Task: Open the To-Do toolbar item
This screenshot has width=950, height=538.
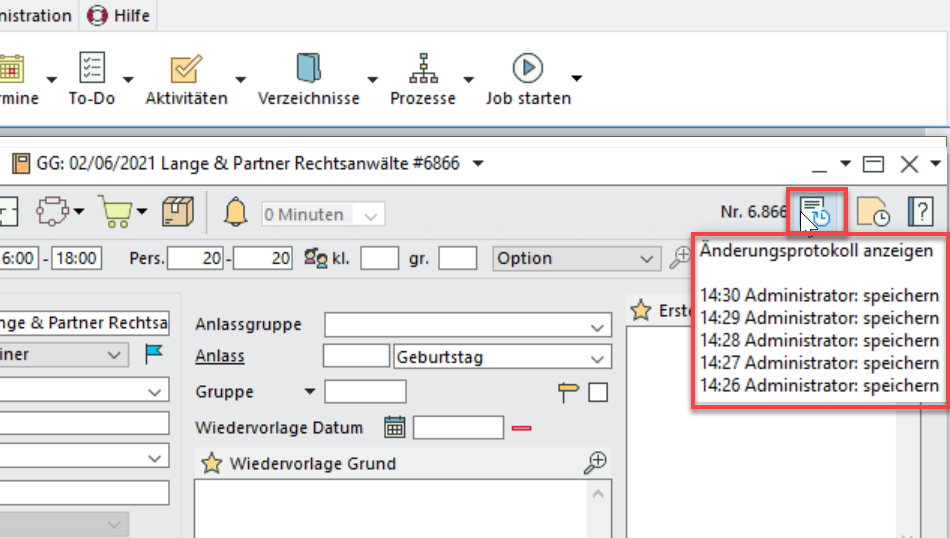Action: (91, 70)
